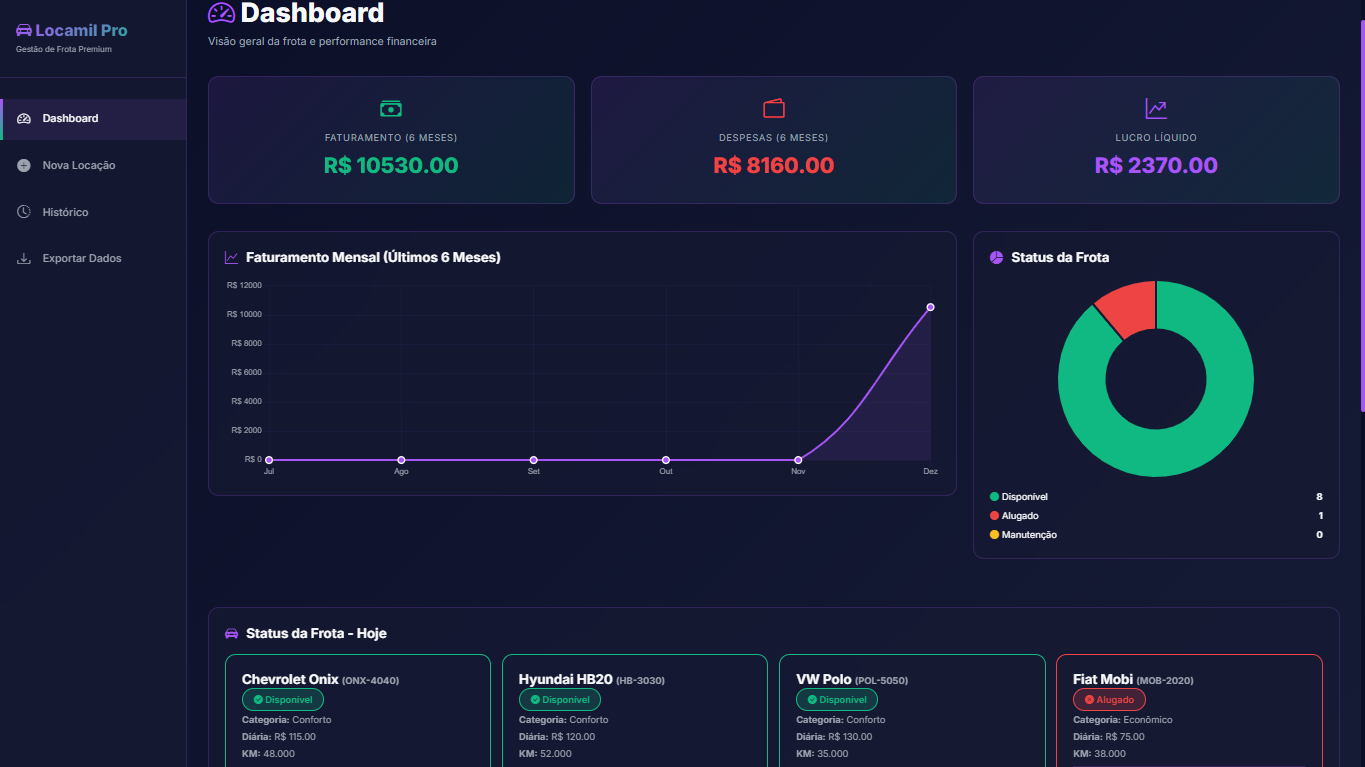The image size is (1365, 767).
Task: Select the Dashboard entry in the sidebar
Action: pyautogui.click(x=69, y=118)
